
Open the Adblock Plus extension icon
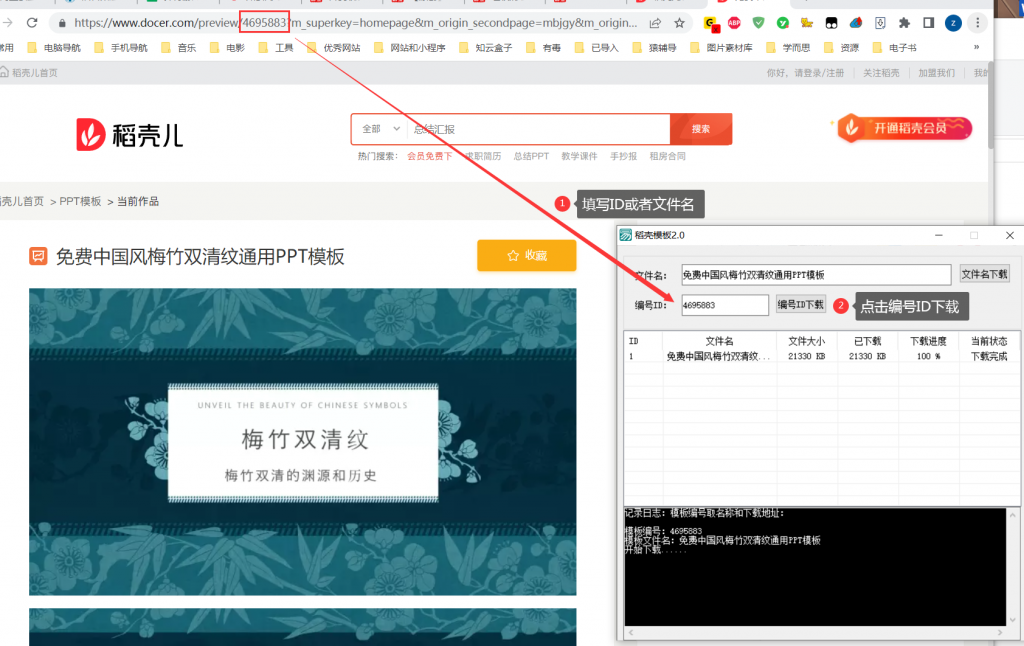click(x=733, y=22)
